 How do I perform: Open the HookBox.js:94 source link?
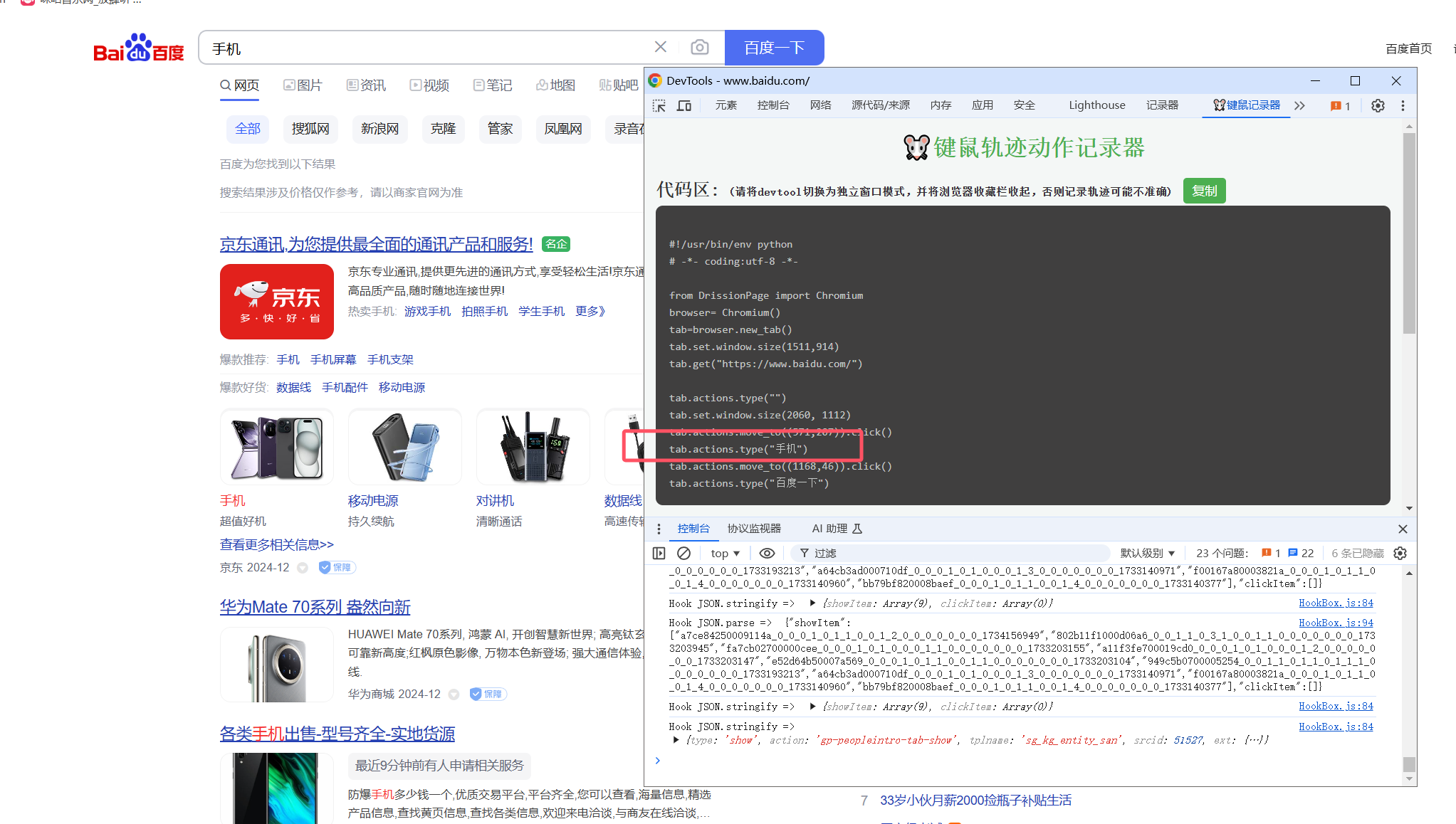[1336, 622]
